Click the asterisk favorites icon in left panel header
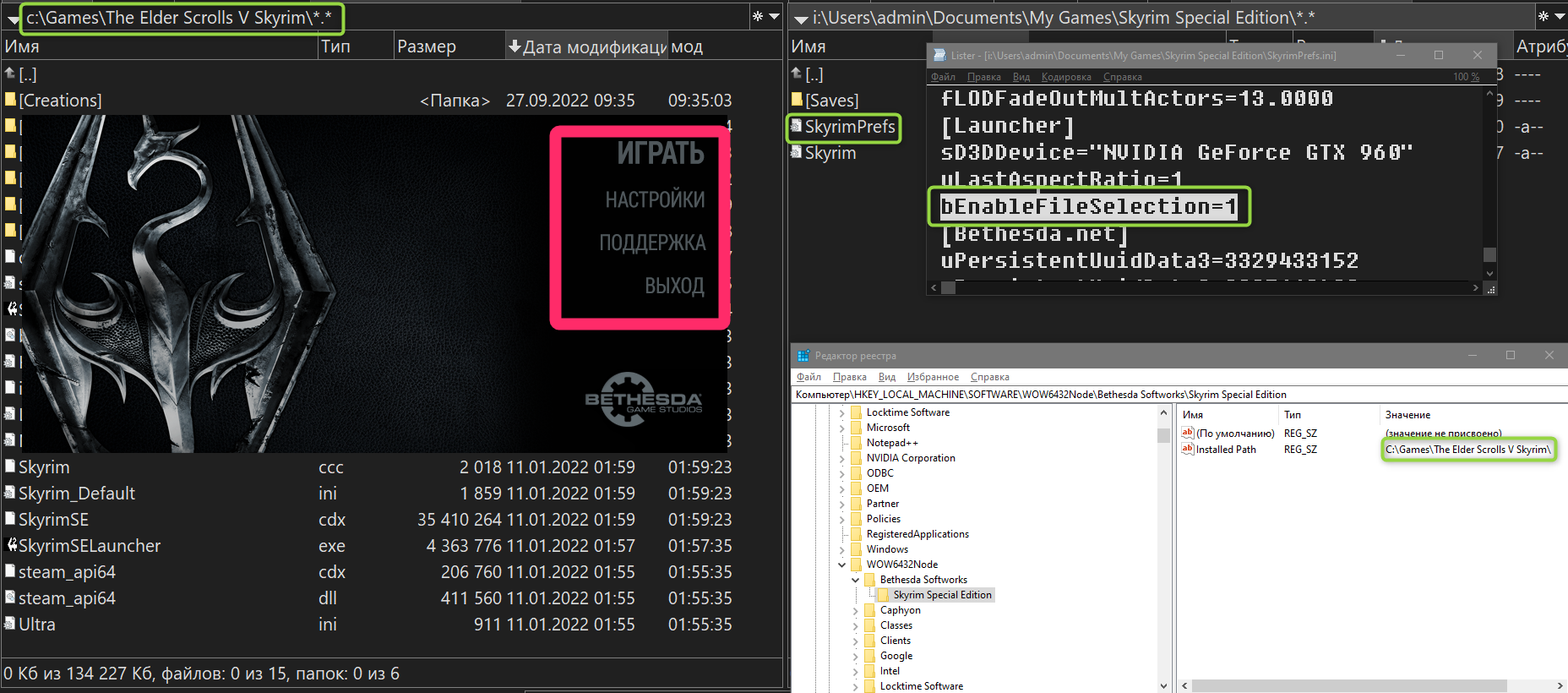This screenshot has width=1568, height=693. (758, 16)
